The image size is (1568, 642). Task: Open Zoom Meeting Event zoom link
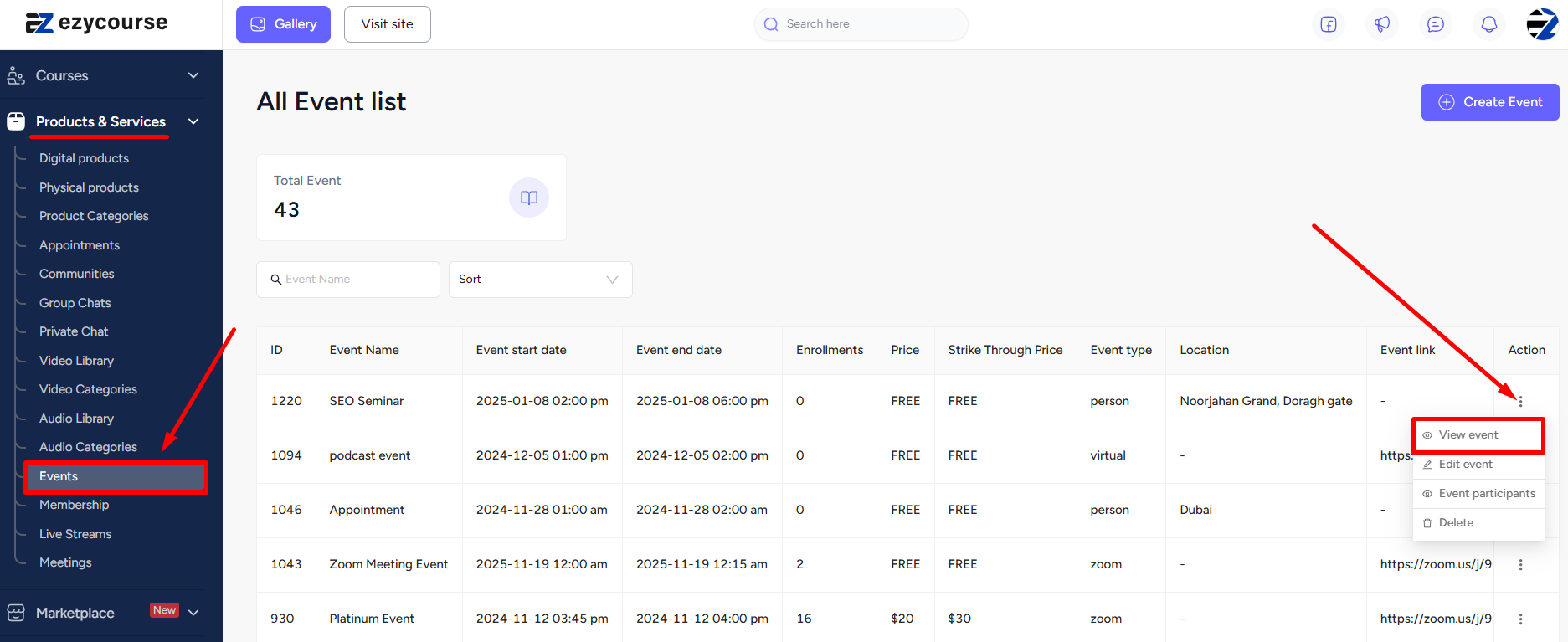click(x=1436, y=564)
